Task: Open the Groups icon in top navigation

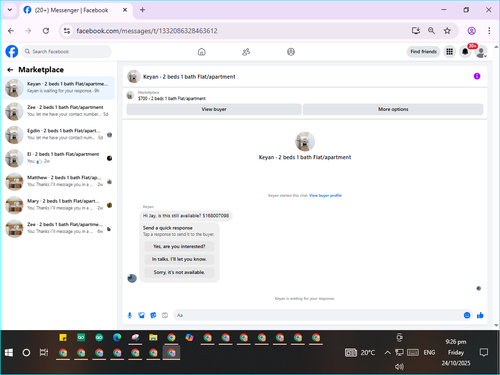Action: pos(291,52)
